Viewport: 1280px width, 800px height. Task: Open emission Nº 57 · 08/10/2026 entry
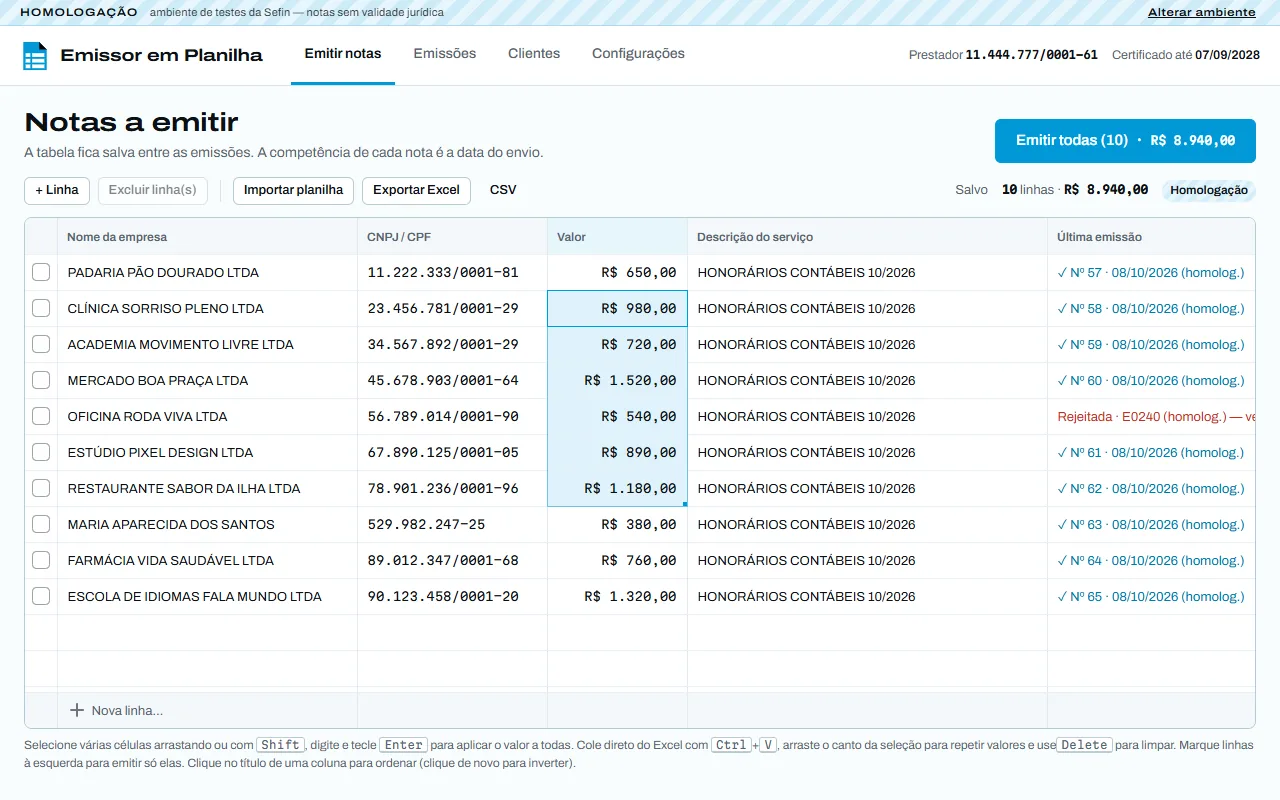click(1151, 272)
